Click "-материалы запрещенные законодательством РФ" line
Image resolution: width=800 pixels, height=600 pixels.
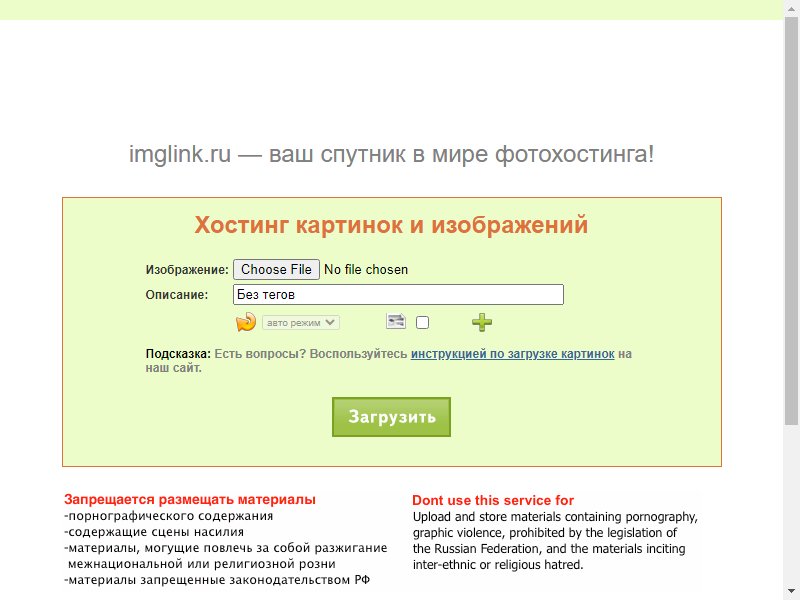pyautogui.click(x=217, y=580)
